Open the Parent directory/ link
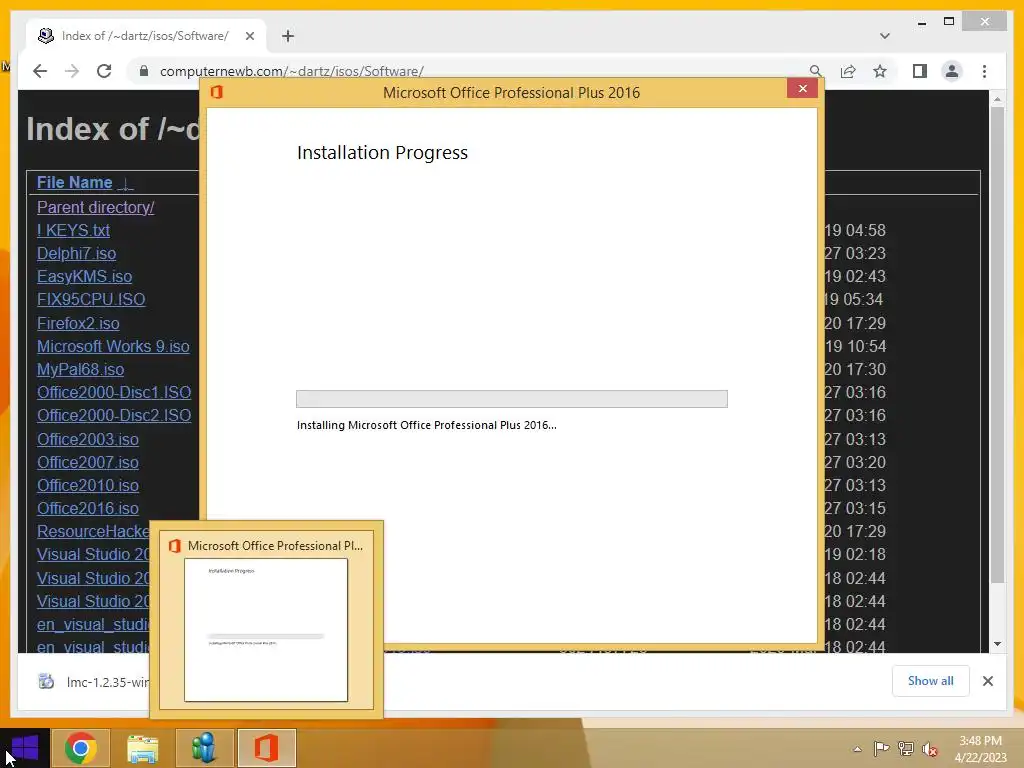Image resolution: width=1024 pixels, height=768 pixels. (95, 207)
